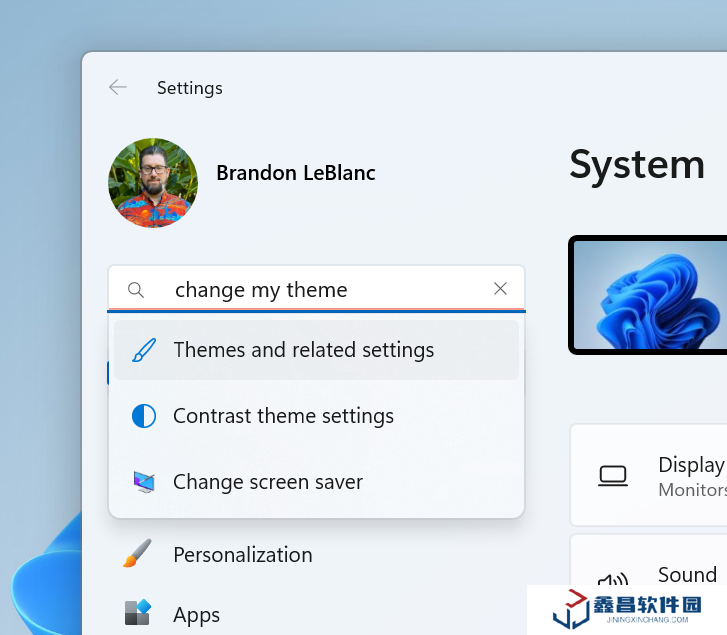Click the magnifier icon in the search box

tap(137, 290)
